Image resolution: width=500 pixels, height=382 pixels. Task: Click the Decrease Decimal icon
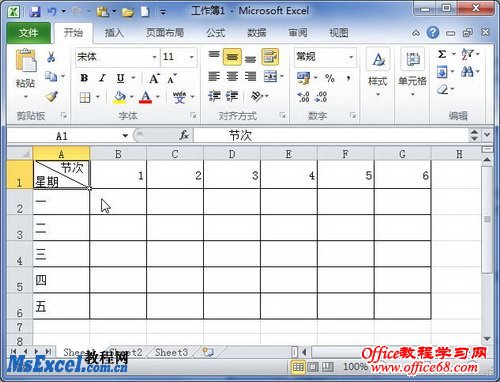coord(321,97)
